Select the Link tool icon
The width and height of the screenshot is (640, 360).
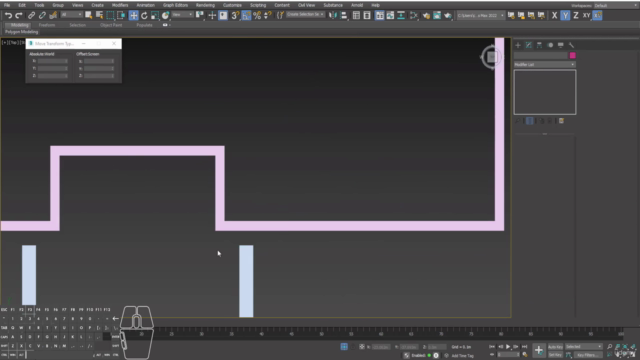pyautogui.click(x=31, y=16)
